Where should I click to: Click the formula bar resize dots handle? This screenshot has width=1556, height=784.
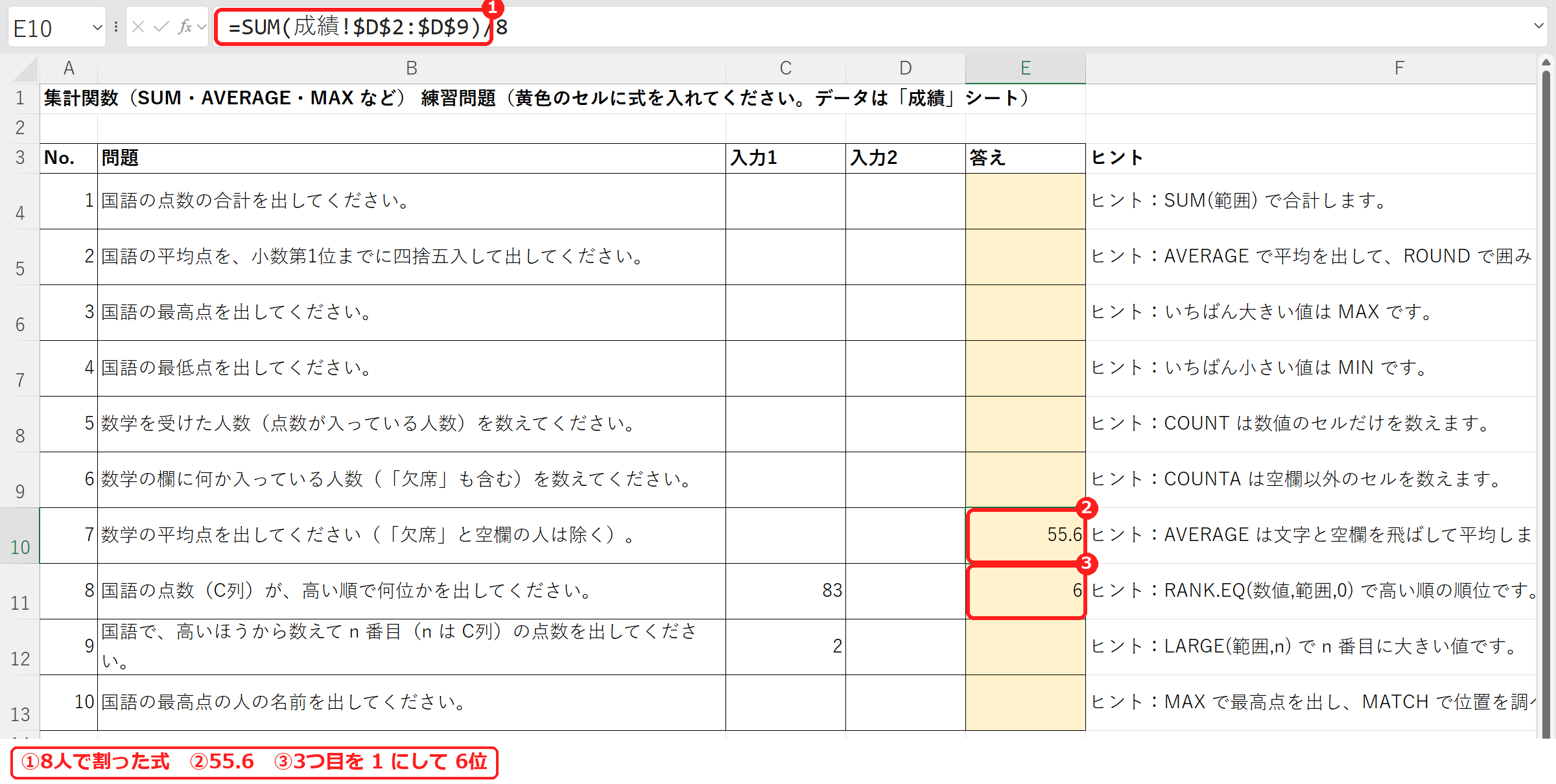(116, 27)
